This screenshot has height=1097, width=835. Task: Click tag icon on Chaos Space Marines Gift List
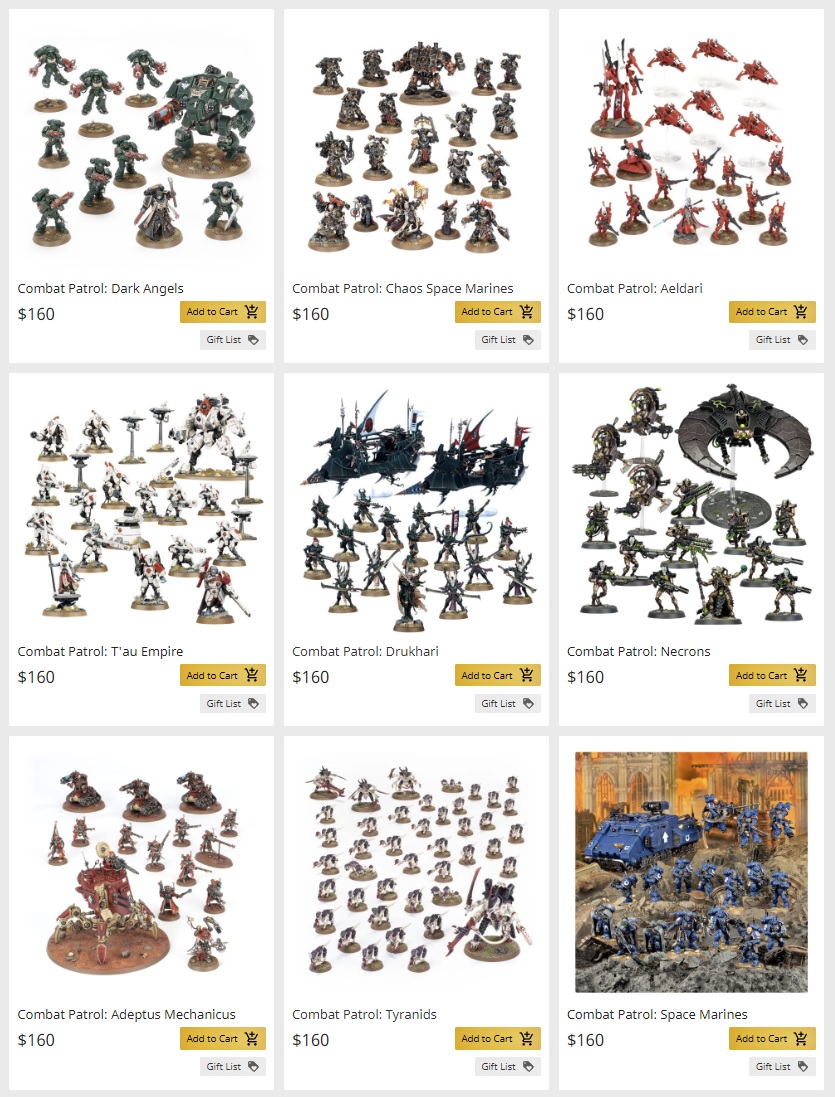coord(528,340)
